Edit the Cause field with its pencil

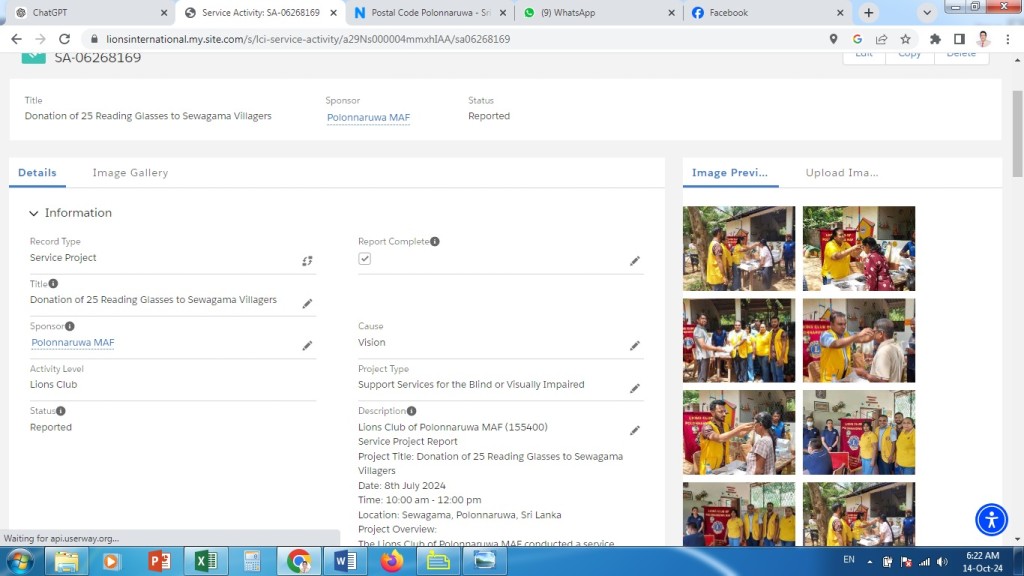coord(635,345)
